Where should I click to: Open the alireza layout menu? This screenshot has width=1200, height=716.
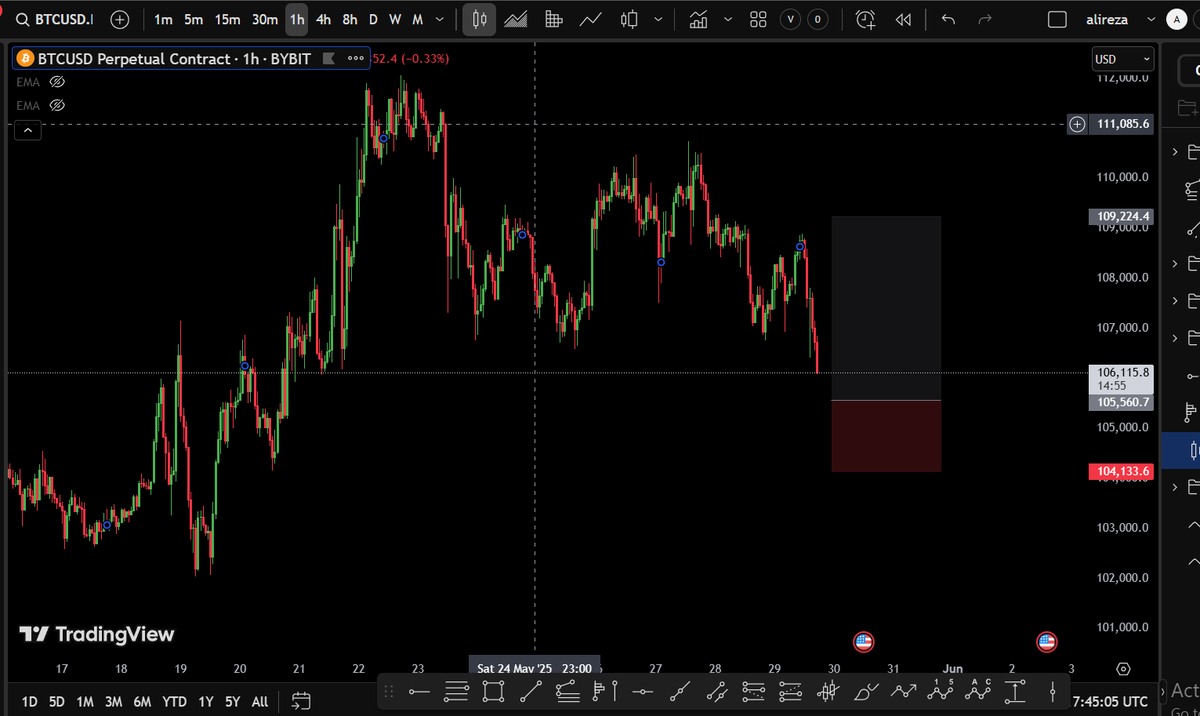tap(1110, 20)
